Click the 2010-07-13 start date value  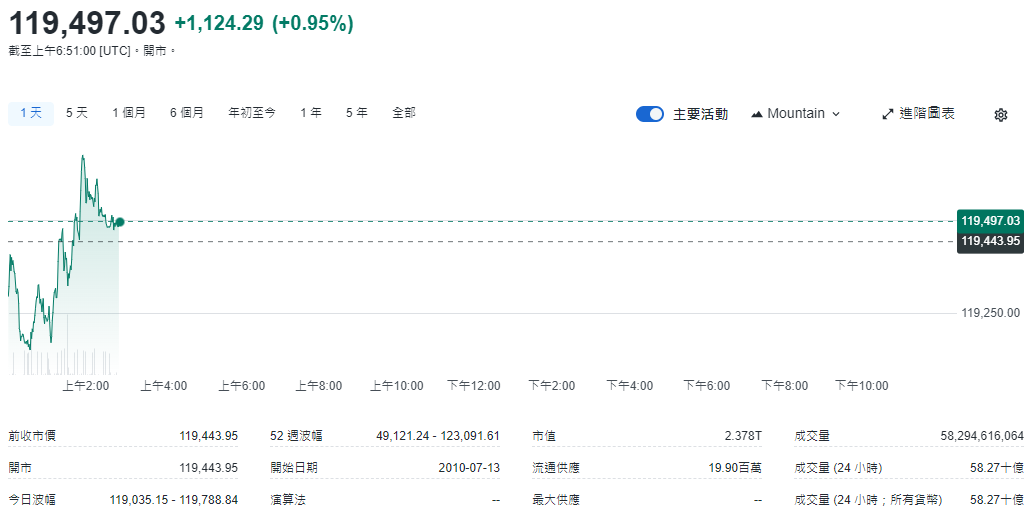(x=469, y=468)
